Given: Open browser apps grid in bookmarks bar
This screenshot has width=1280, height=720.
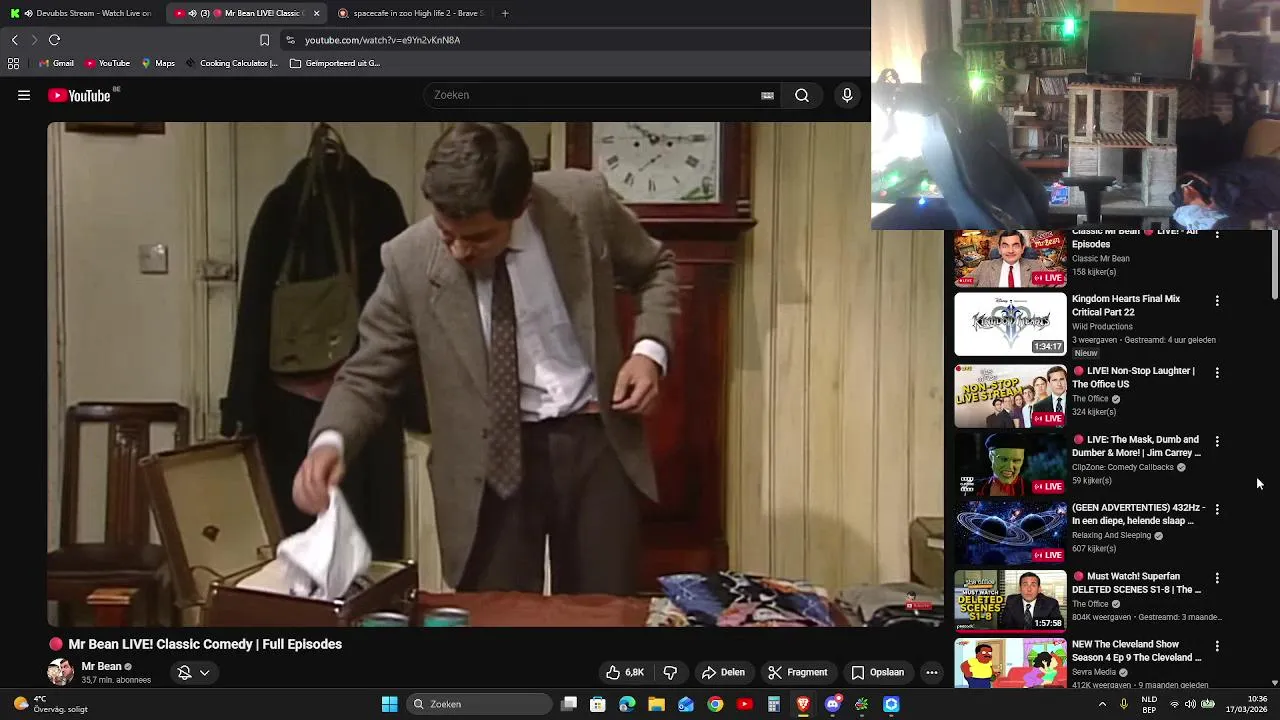Looking at the screenshot, I should pos(13,63).
